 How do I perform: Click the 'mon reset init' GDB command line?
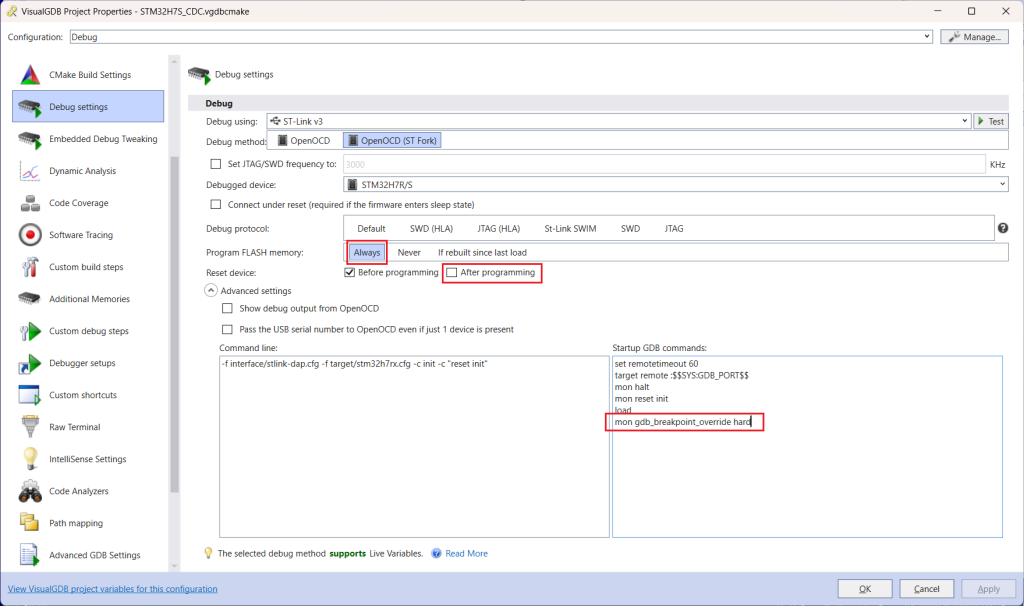[641, 399]
